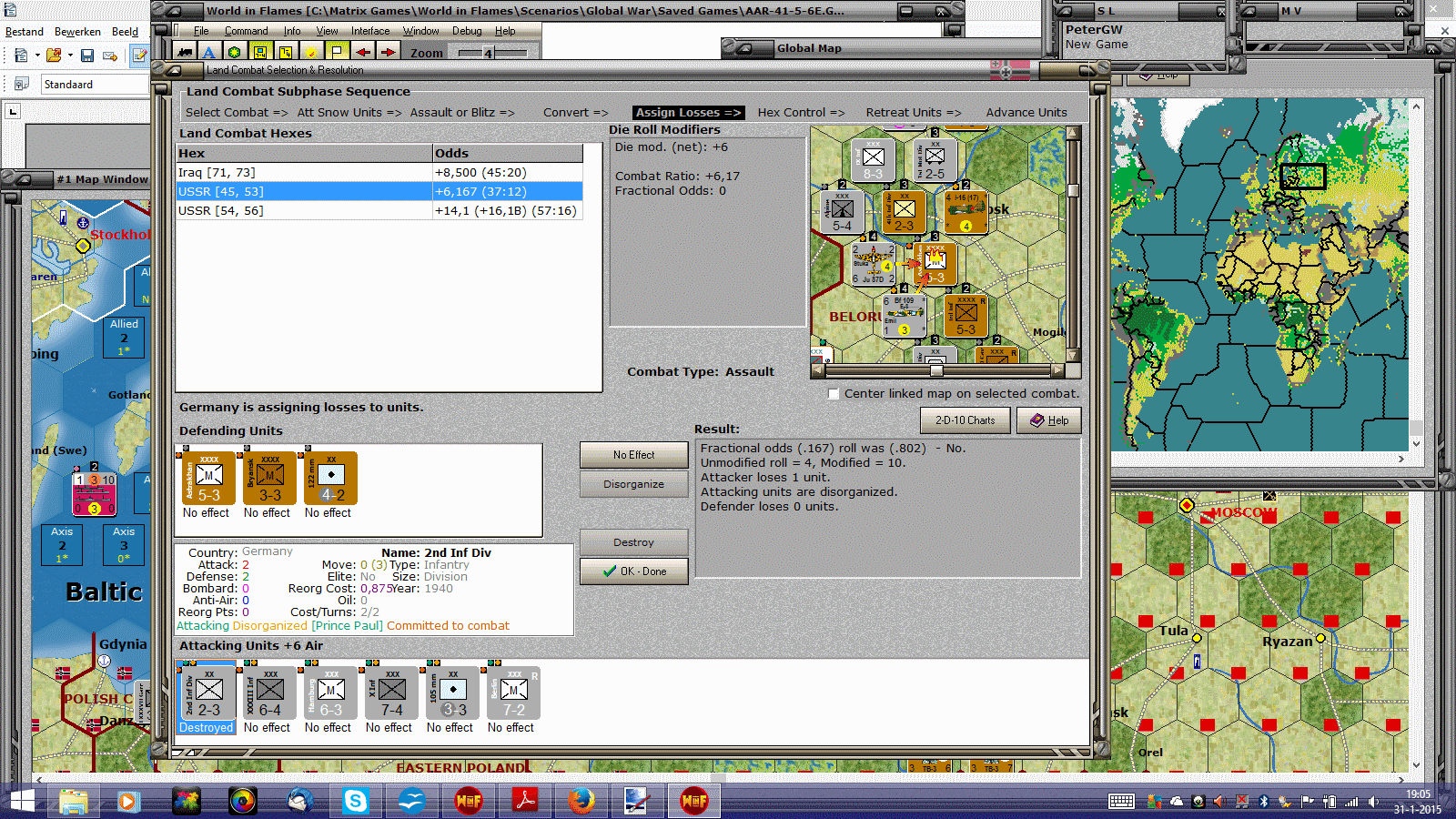Click the on-screen keyboard tray icon

point(1121,802)
